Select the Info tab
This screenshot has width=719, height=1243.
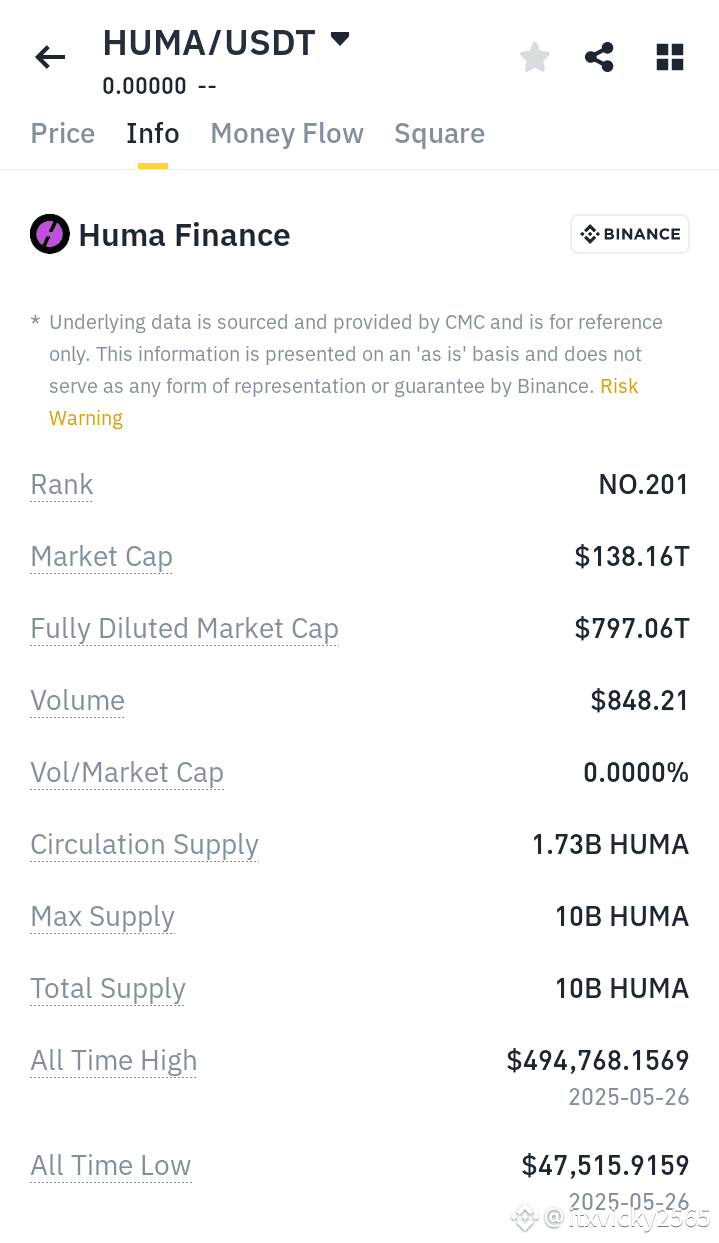click(x=153, y=134)
